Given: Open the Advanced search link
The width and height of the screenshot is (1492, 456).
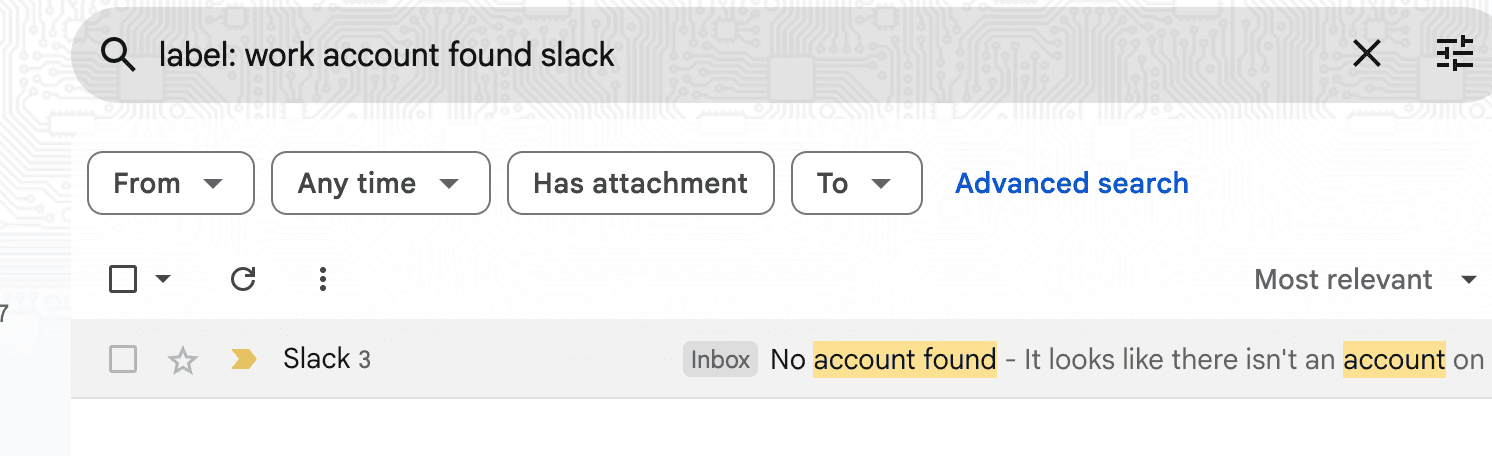Looking at the screenshot, I should pos(1071,183).
